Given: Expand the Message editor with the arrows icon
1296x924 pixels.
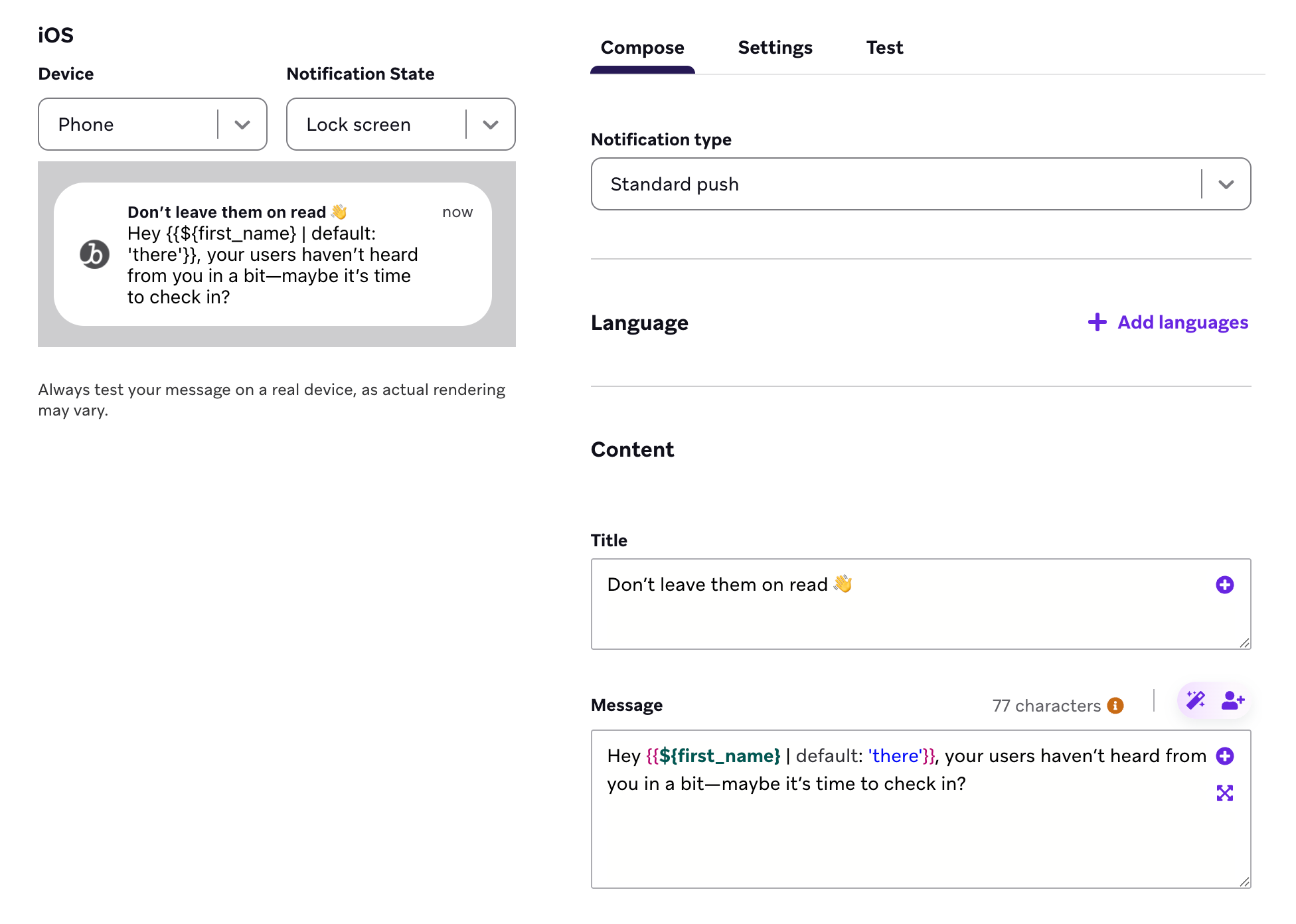Looking at the screenshot, I should click(1226, 794).
